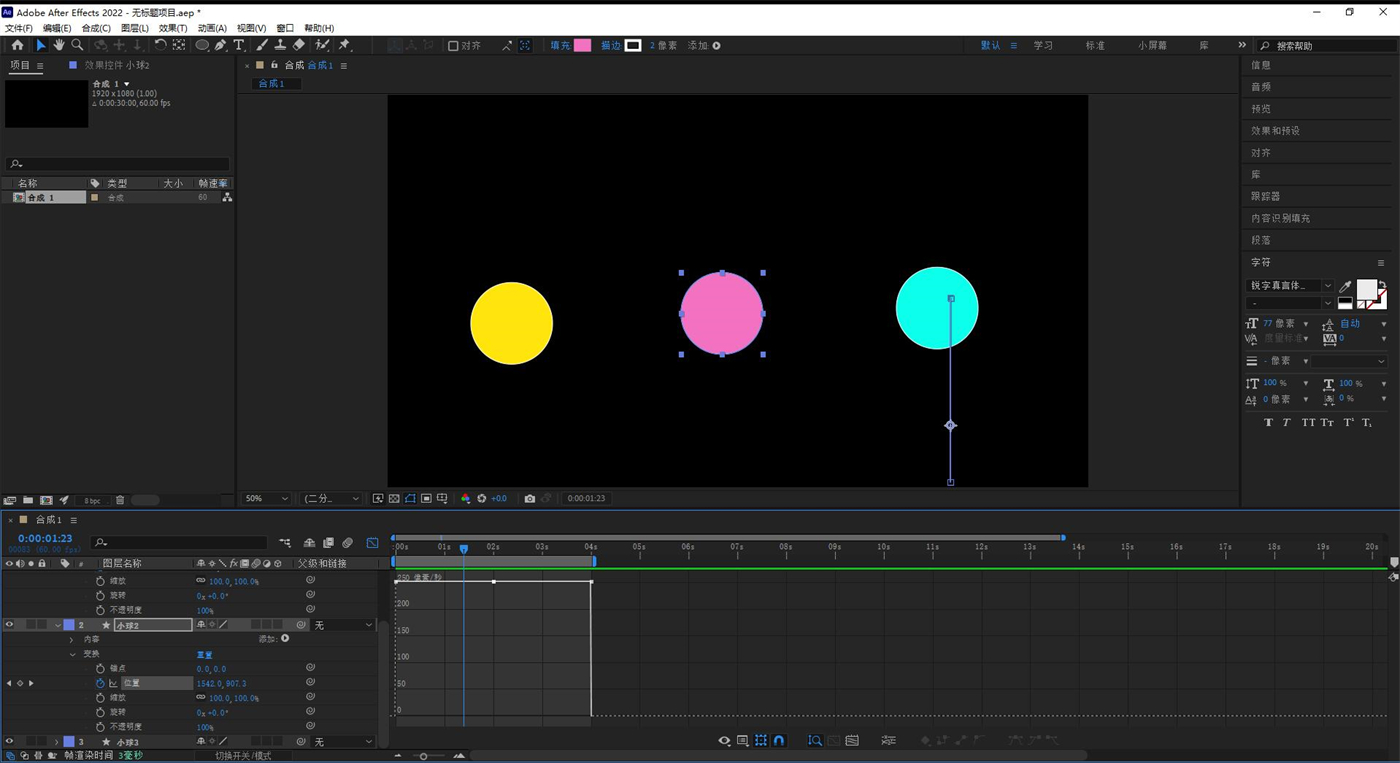Select the Eraser tool
Screen dimensions: 1400x763
coord(298,45)
